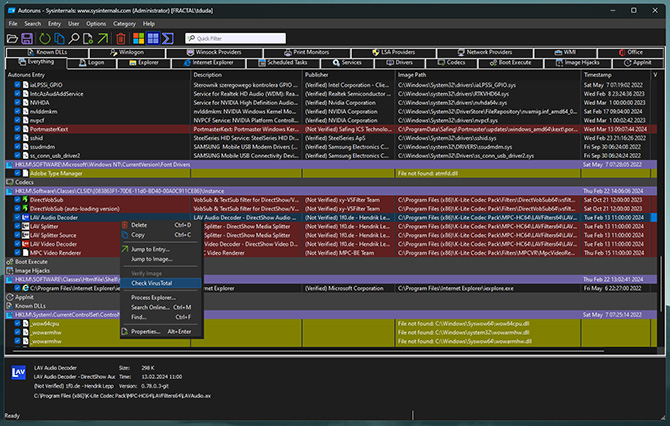The width and height of the screenshot is (670, 426).
Task: Switch to the Scheduled Tasks tab
Action: [282, 63]
